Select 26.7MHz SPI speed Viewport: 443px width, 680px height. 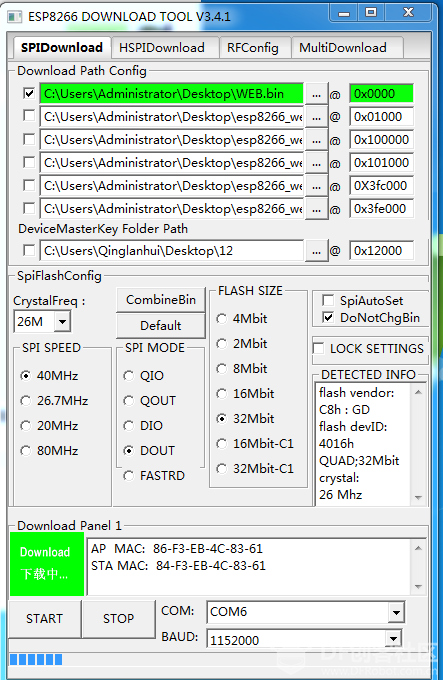tap(54, 401)
